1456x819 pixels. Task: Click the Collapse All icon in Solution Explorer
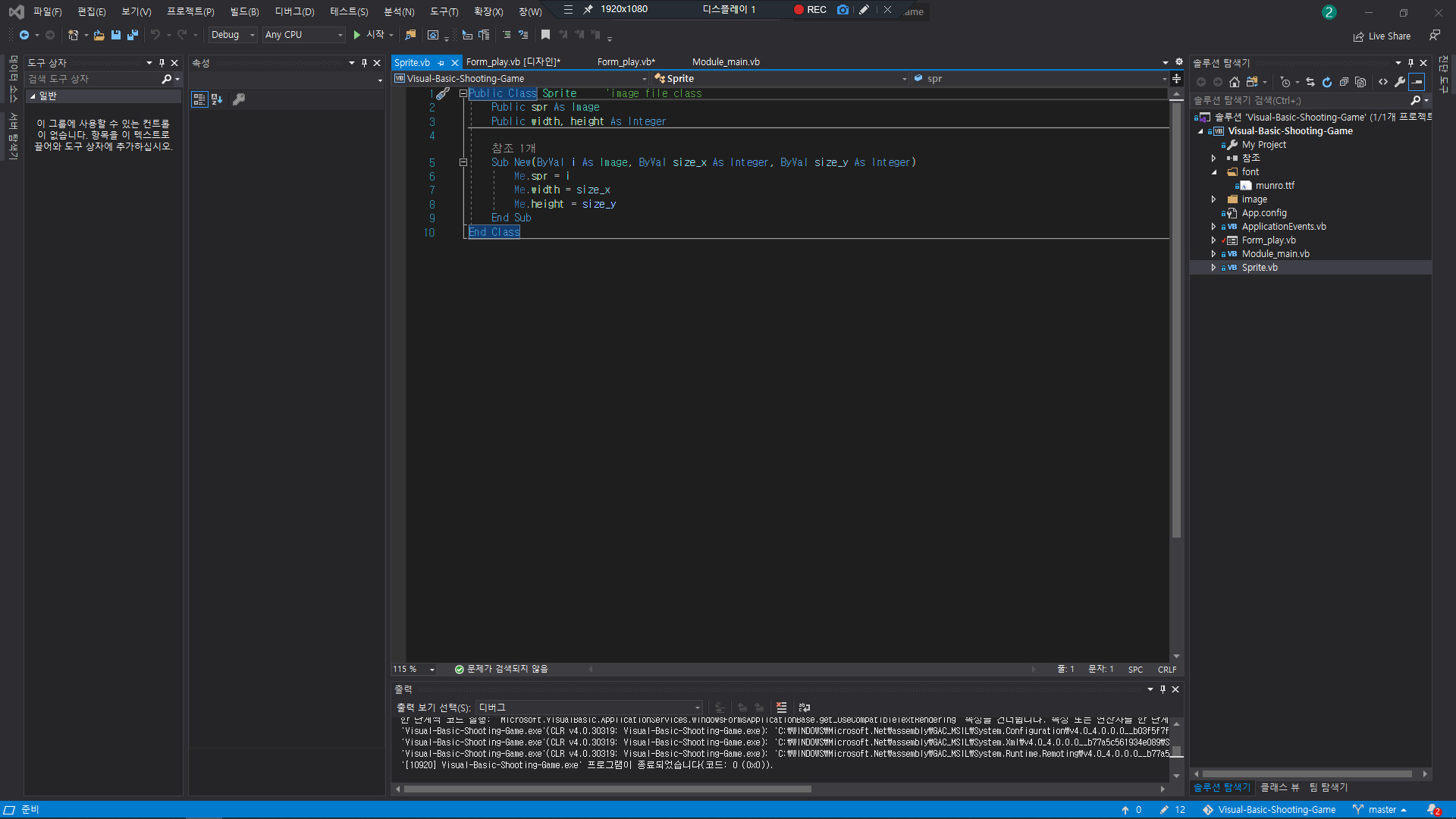(1344, 82)
